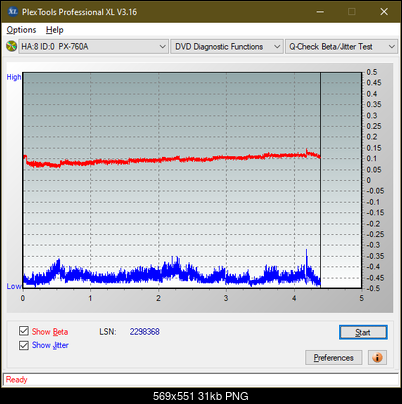
Task: Click the Show Jitter blue label
Action: coord(50,345)
